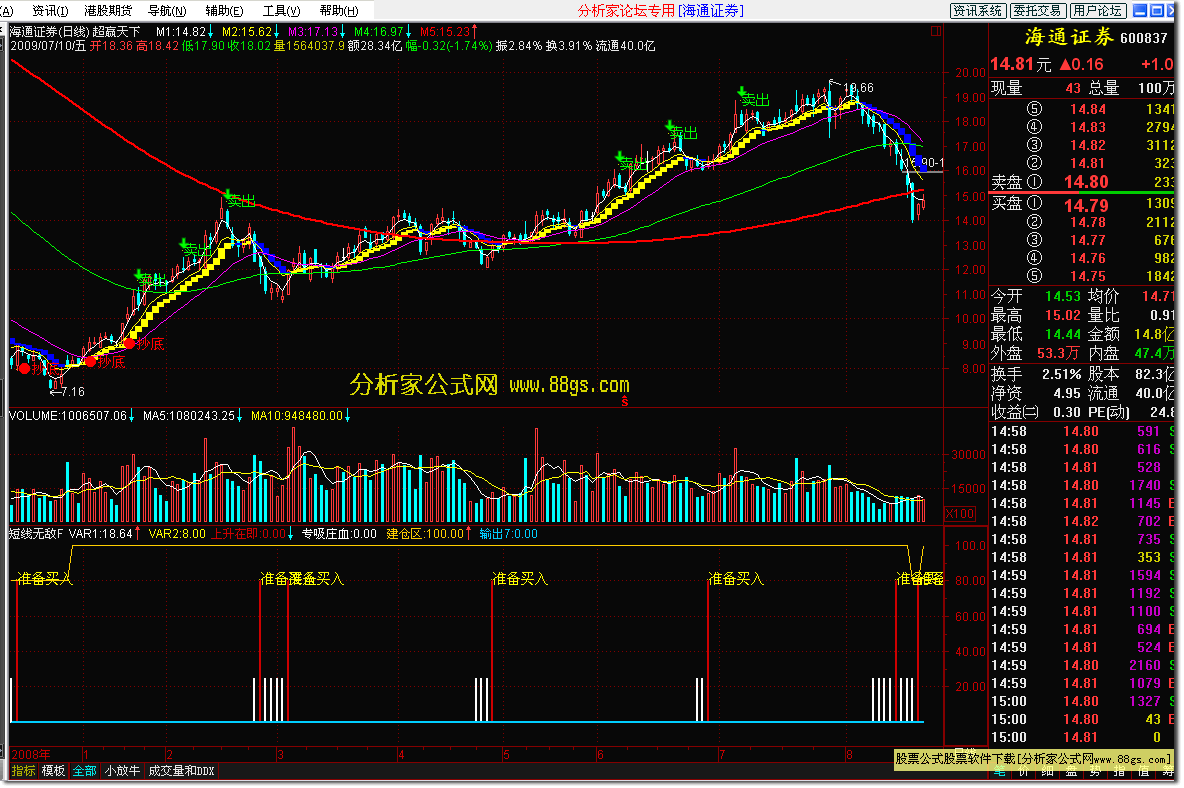Click the 现量 value 43
1184x788 pixels.
[1072, 88]
